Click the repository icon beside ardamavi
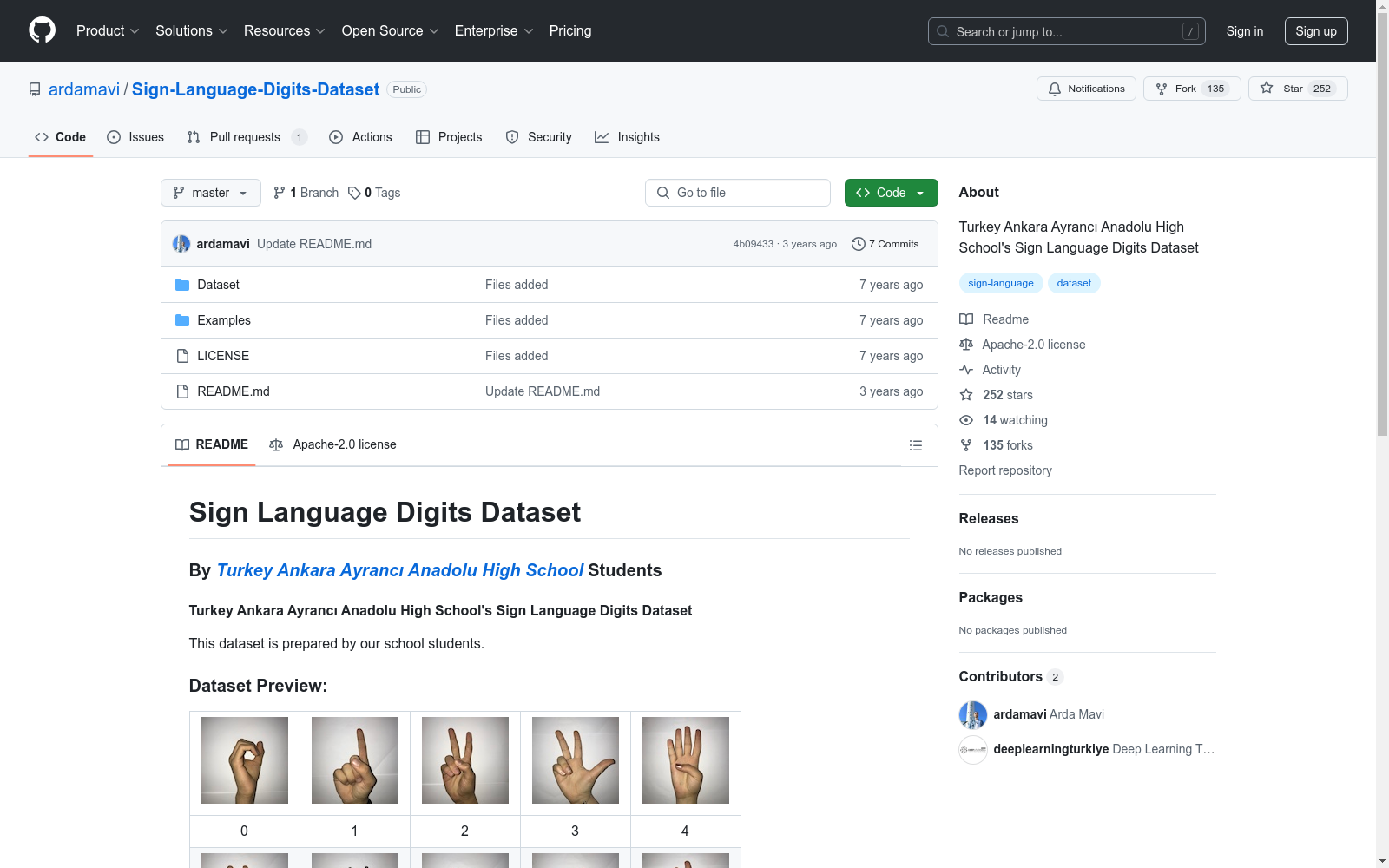Image resolution: width=1389 pixels, height=868 pixels. pyautogui.click(x=35, y=89)
